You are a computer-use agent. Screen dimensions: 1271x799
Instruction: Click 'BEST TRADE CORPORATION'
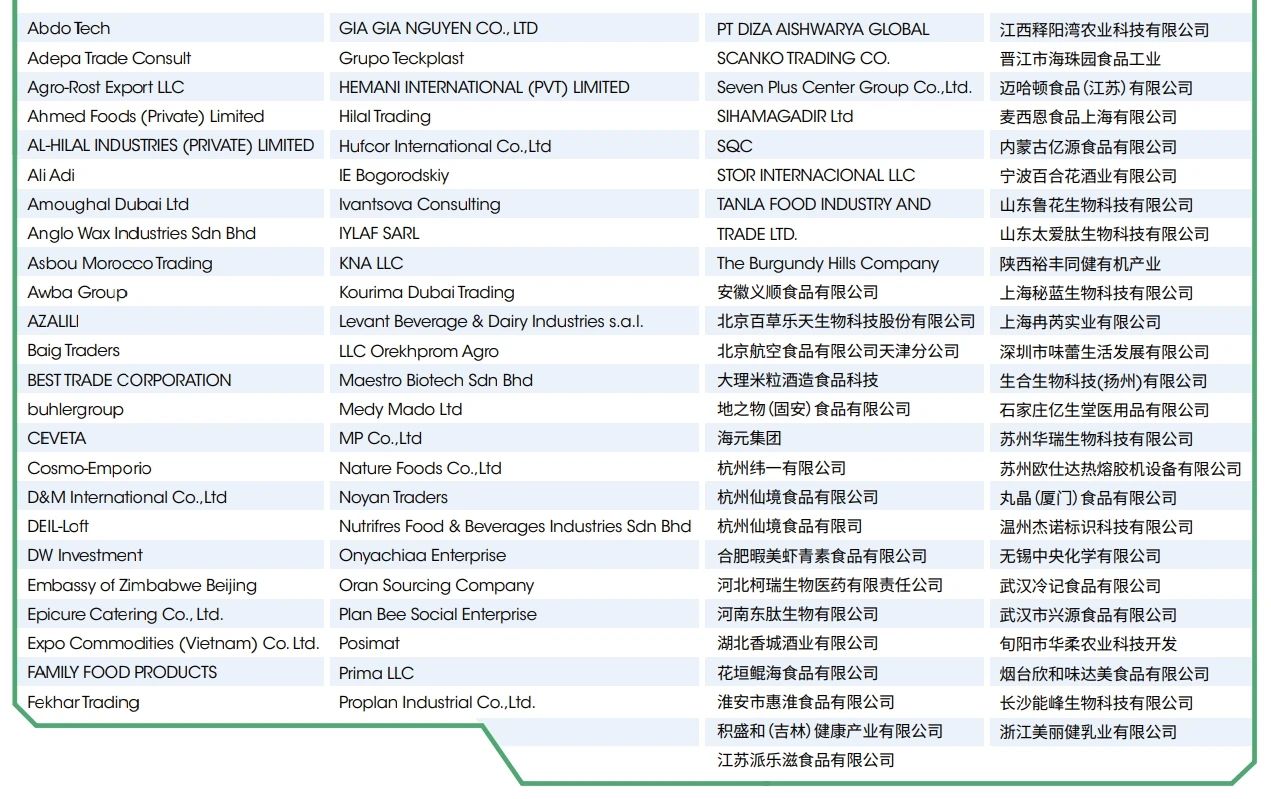tap(129, 380)
